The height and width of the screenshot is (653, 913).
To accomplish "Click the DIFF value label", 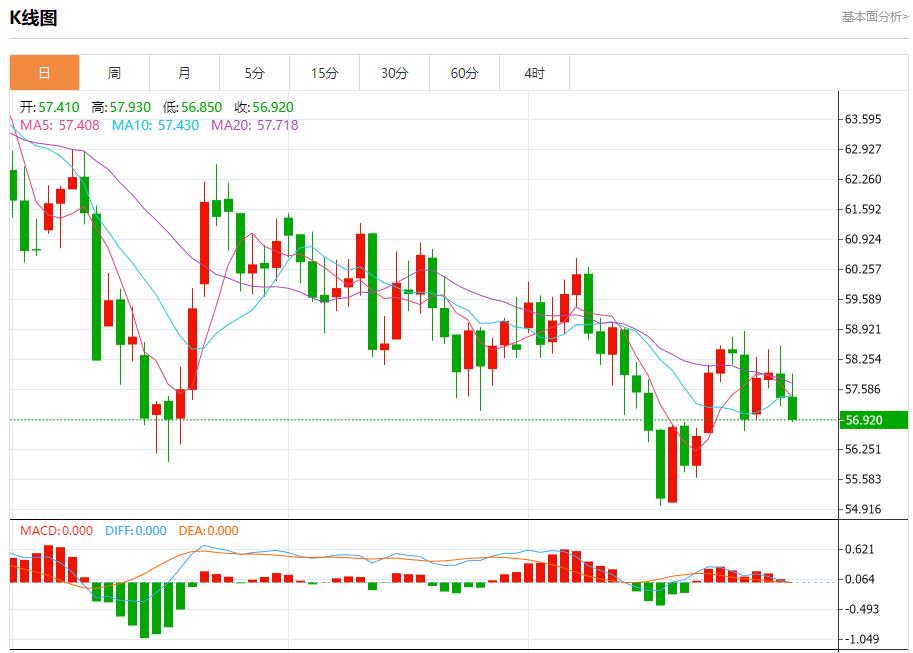I will 136,531.
